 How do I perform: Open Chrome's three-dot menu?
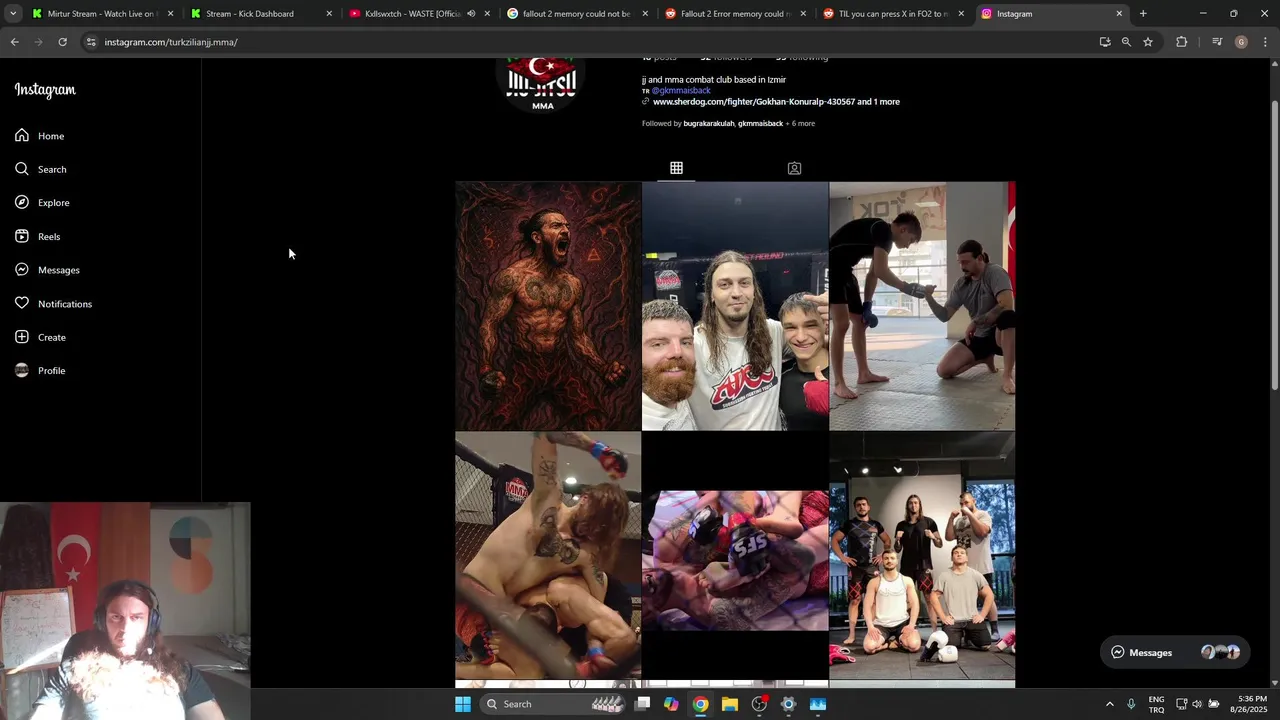pos(1266,42)
